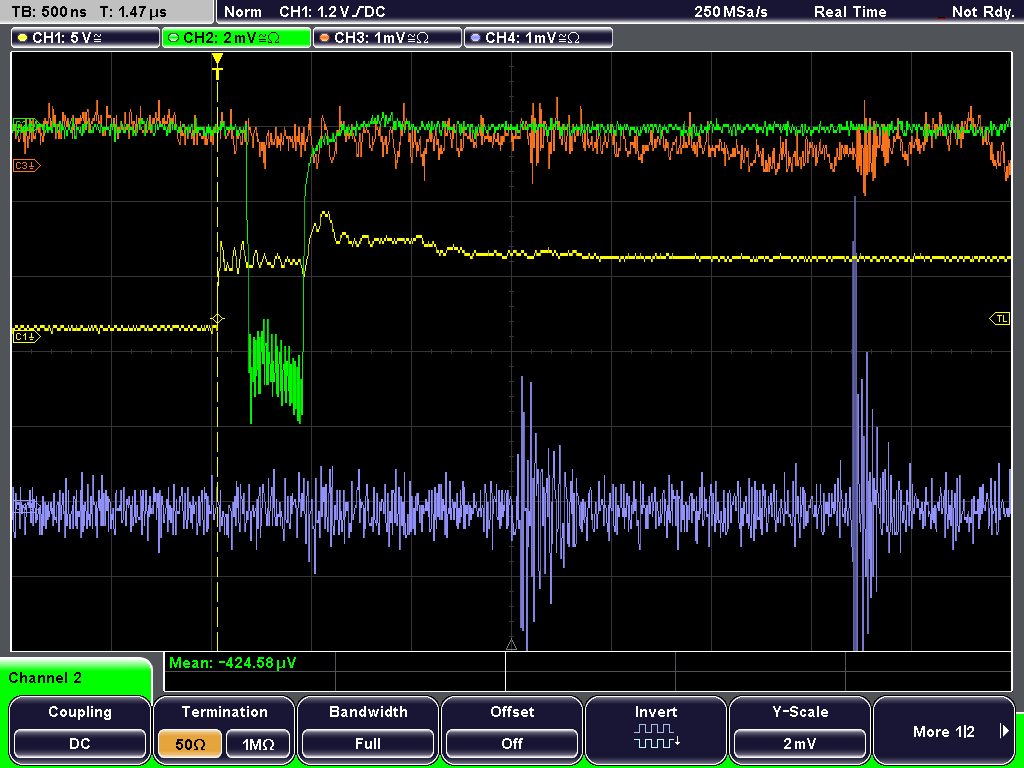The width and height of the screenshot is (1024, 768).
Task: Click the Mean: -424.58 µV measurement
Action: pos(232,663)
